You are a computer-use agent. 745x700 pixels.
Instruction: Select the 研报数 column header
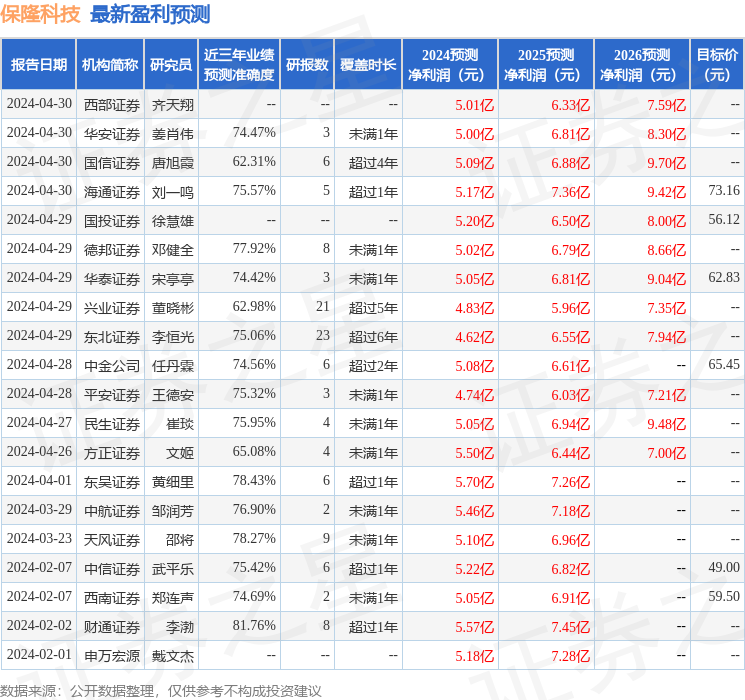tap(307, 65)
